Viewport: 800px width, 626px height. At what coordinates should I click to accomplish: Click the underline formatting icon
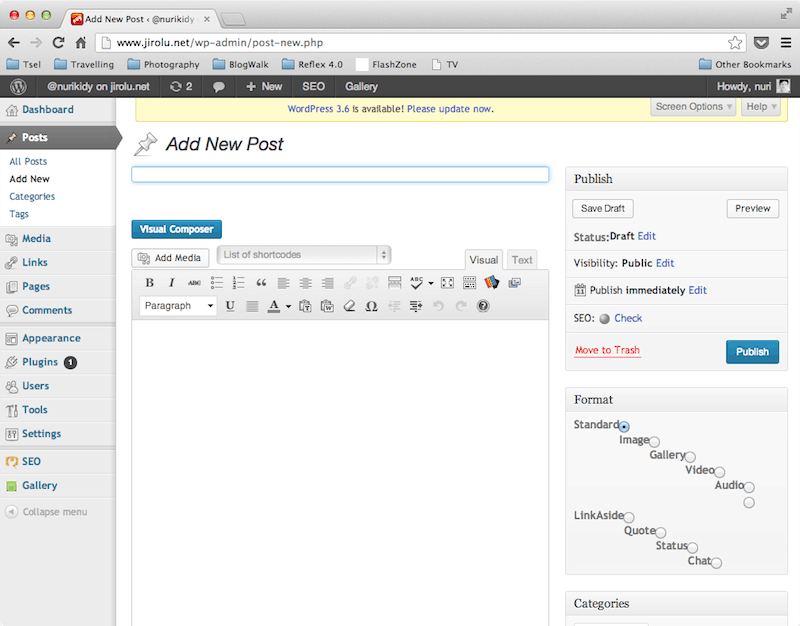[230, 306]
